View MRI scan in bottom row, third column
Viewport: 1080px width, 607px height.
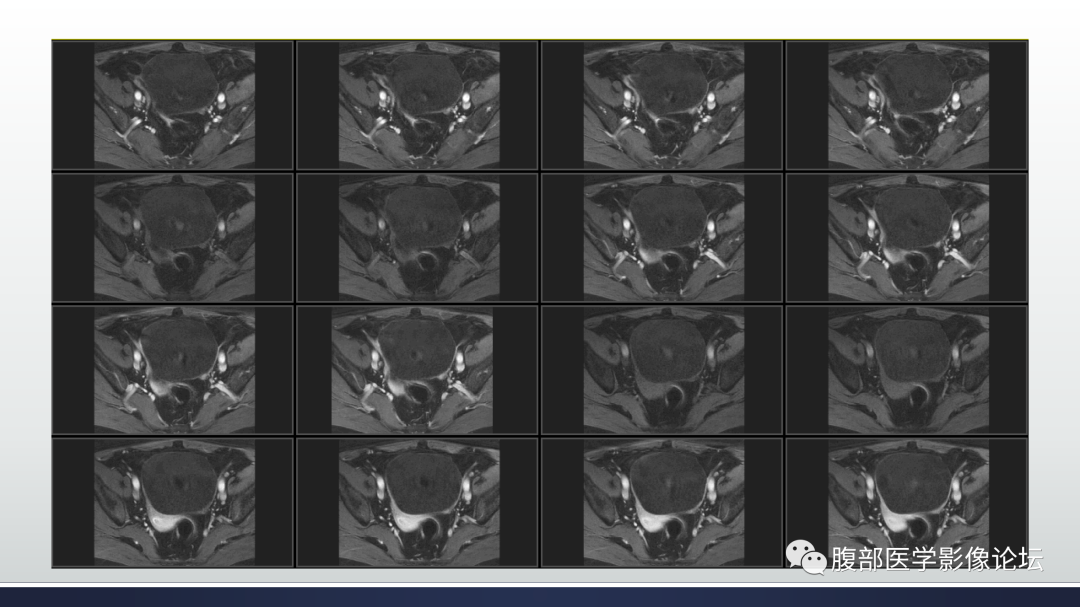(662, 502)
